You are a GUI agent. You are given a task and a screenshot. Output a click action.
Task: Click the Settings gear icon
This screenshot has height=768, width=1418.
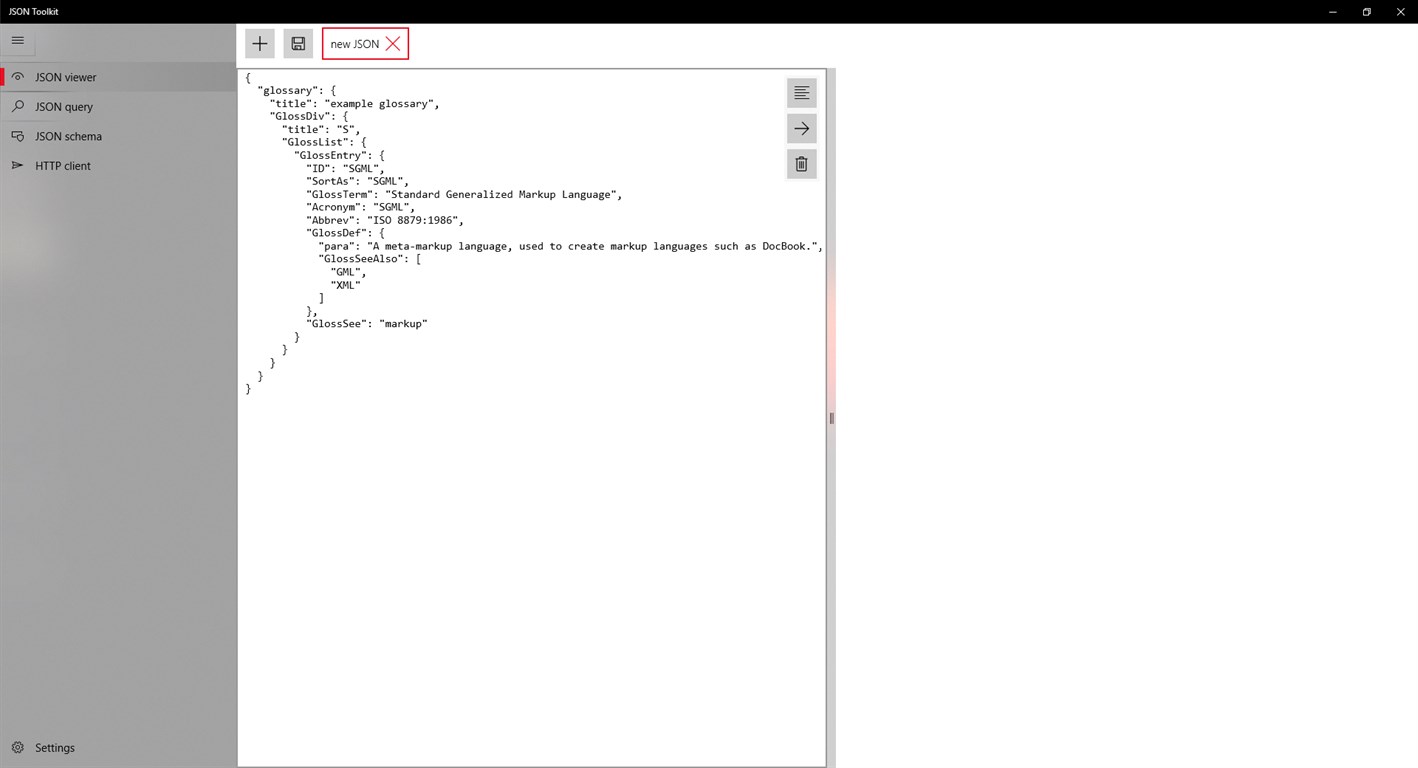click(17, 747)
